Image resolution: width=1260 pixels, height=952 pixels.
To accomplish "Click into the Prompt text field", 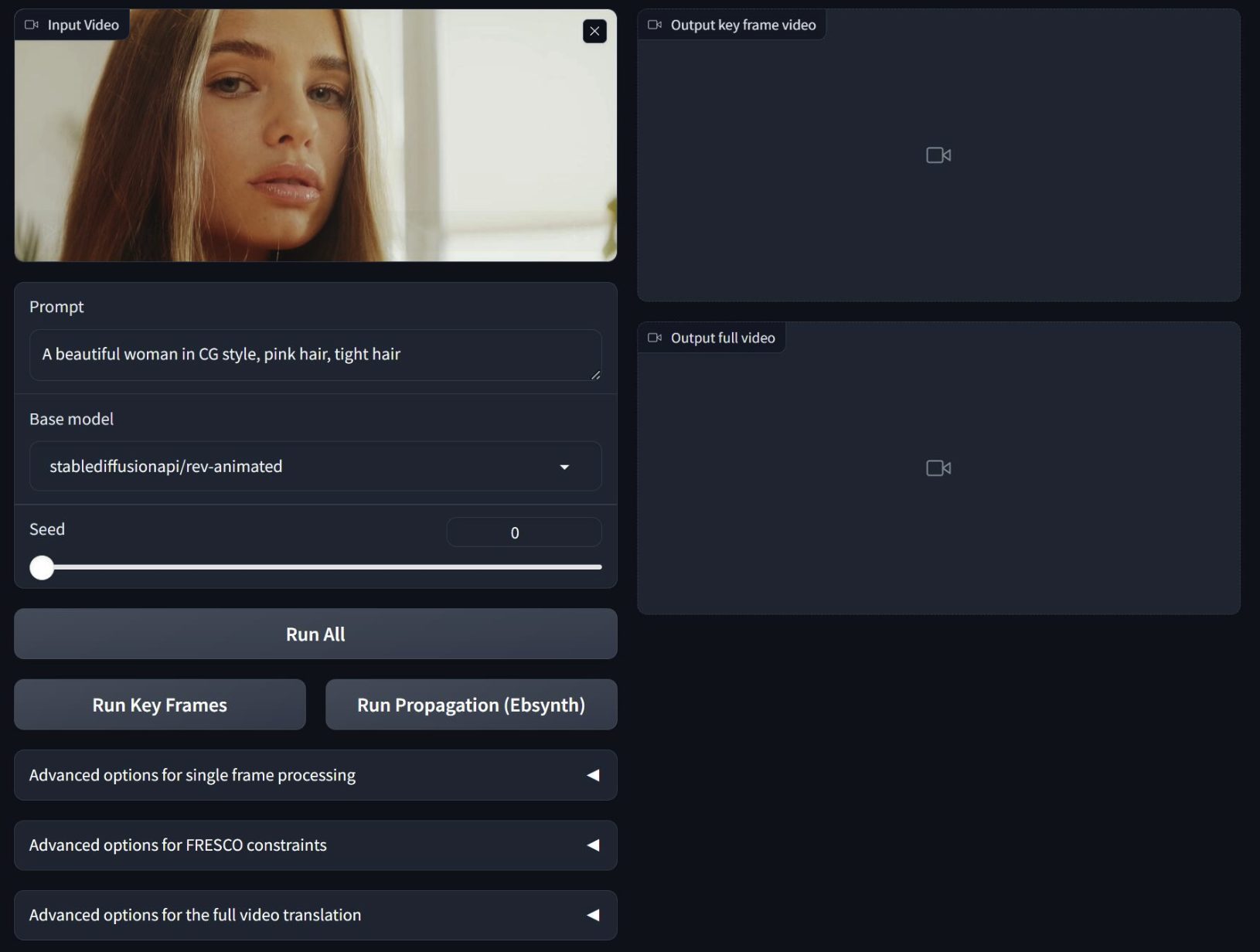I will click(309, 355).
